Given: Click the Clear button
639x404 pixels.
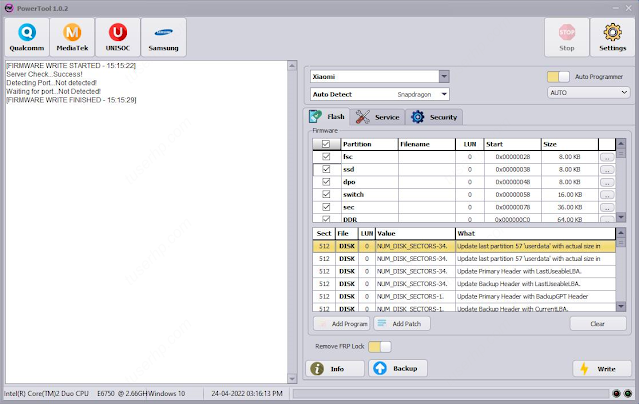Looking at the screenshot, I should (x=598, y=324).
